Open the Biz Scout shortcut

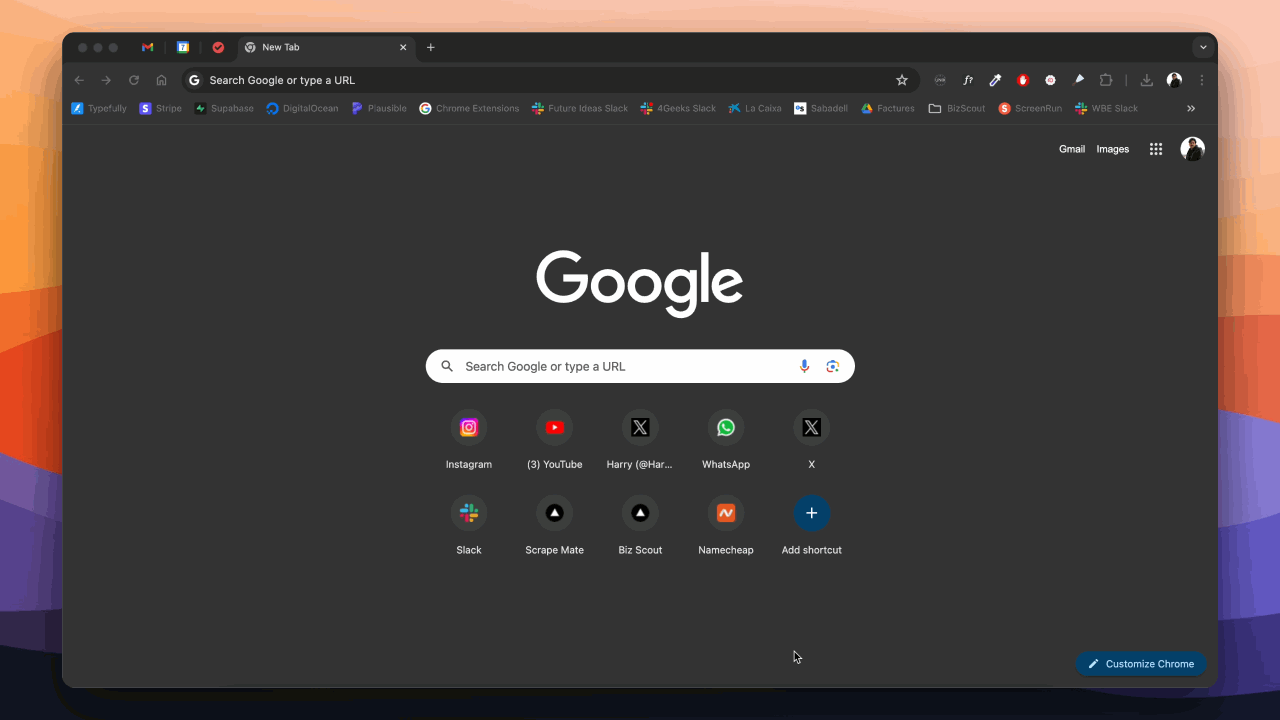[640, 526]
